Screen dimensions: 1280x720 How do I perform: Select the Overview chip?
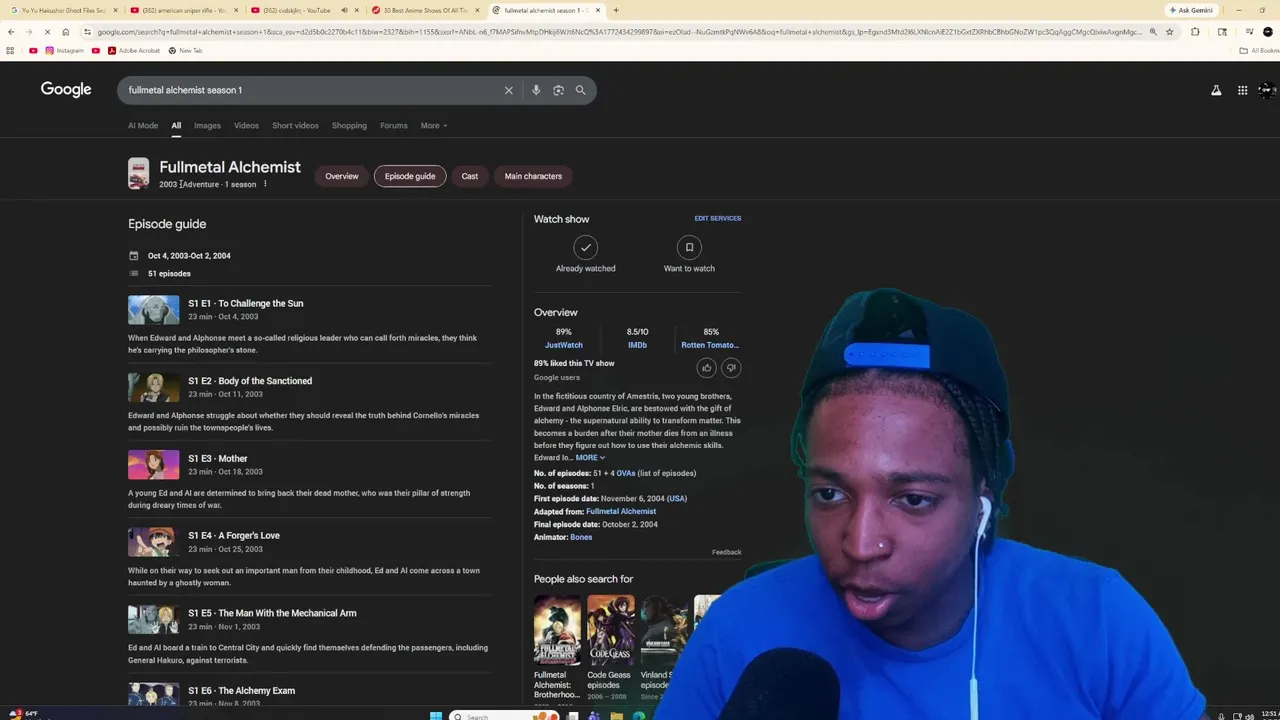pyautogui.click(x=341, y=176)
